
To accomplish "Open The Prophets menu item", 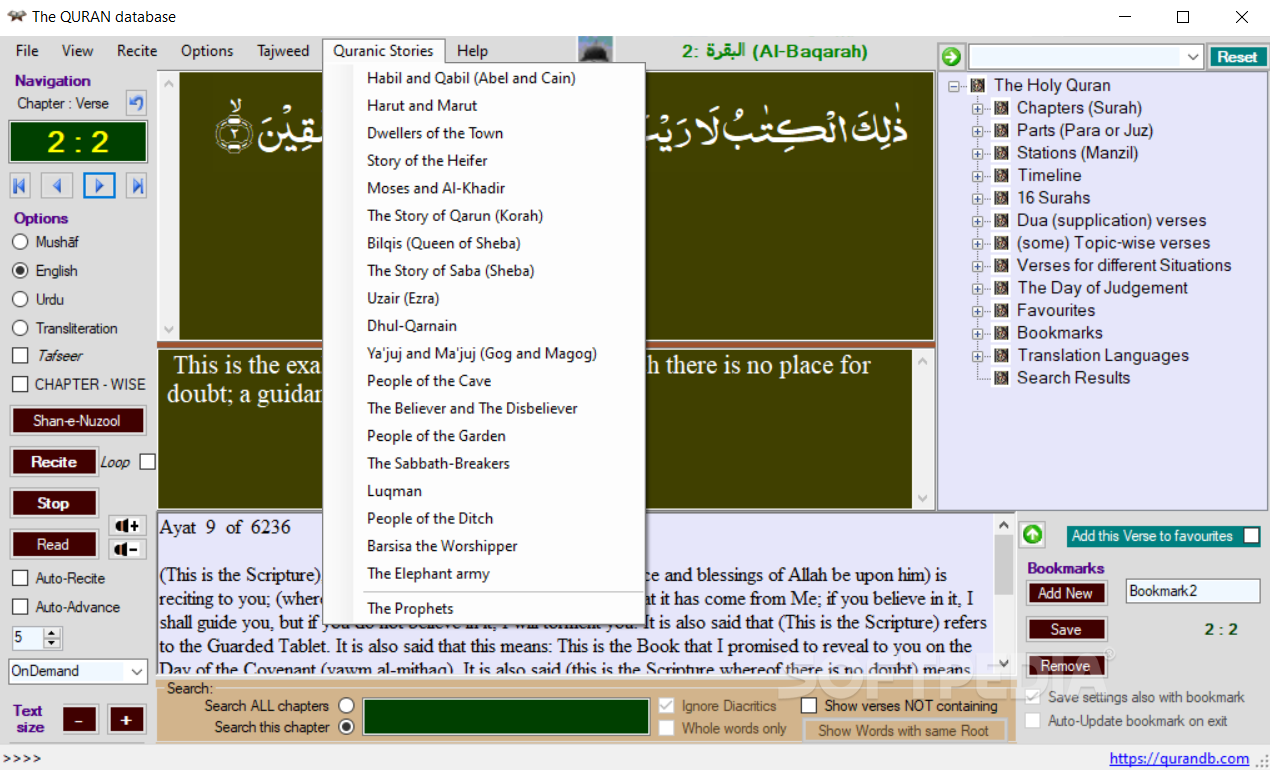I will coord(410,609).
